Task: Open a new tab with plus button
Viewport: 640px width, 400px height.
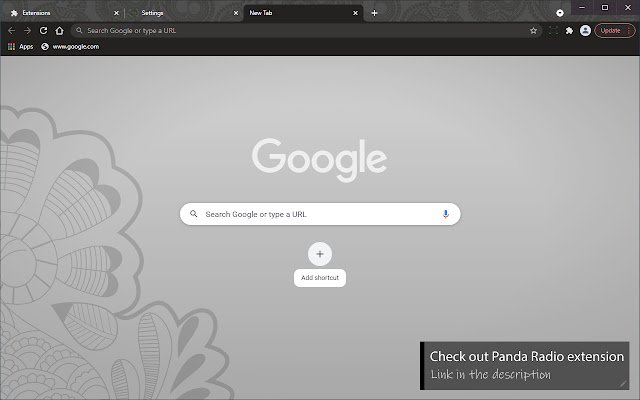Action: [x=374, y=13]
